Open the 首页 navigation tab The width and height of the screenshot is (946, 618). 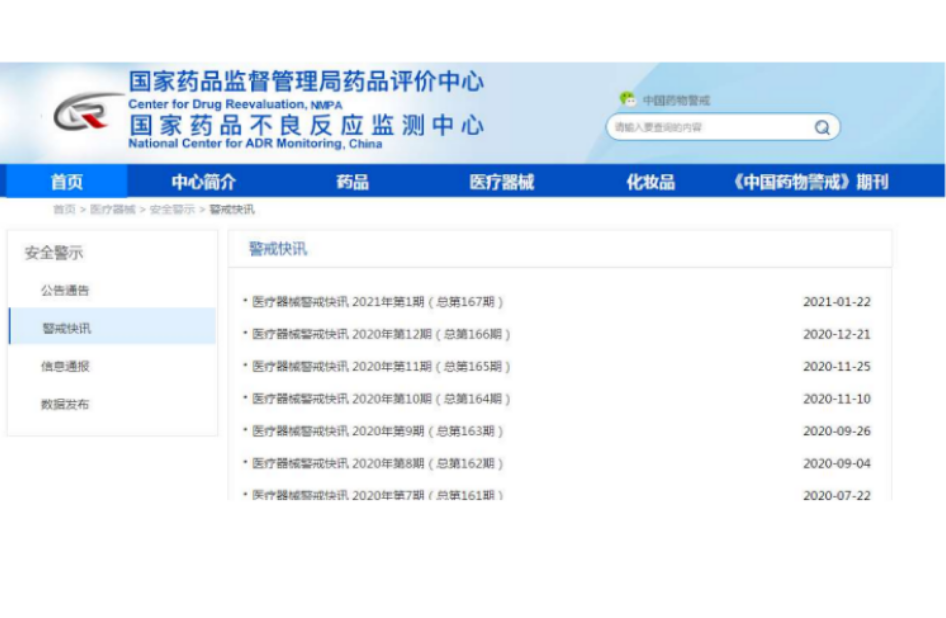[67, 182]
